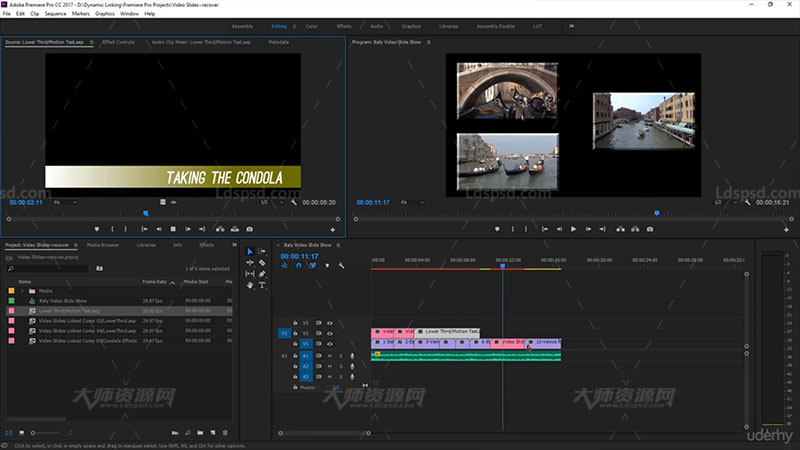This screenshot has height=450, width=800.
Task: Select Italy Video Slide Show sequence item
Action: click(x=63, y=301)
